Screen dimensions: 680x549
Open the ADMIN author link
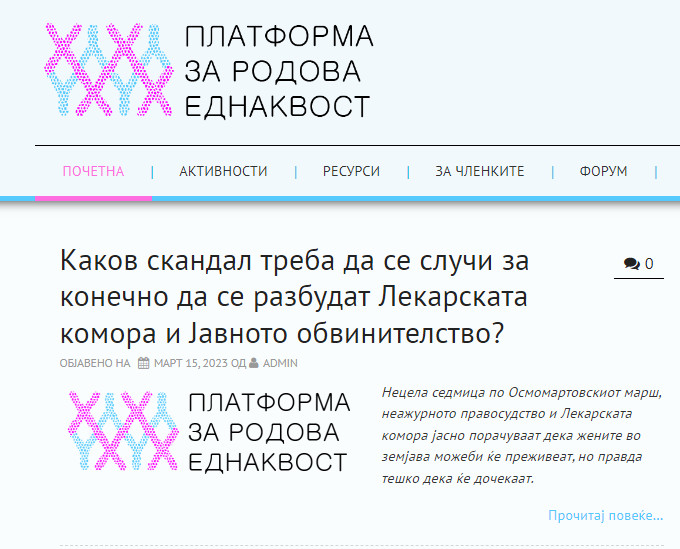pos(280,363)
